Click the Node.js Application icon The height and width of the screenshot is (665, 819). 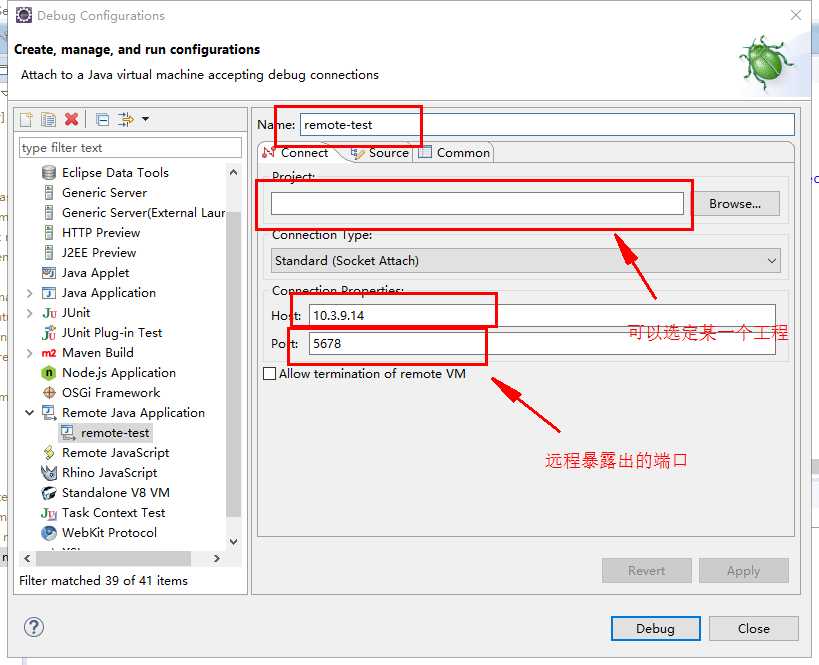49,373
